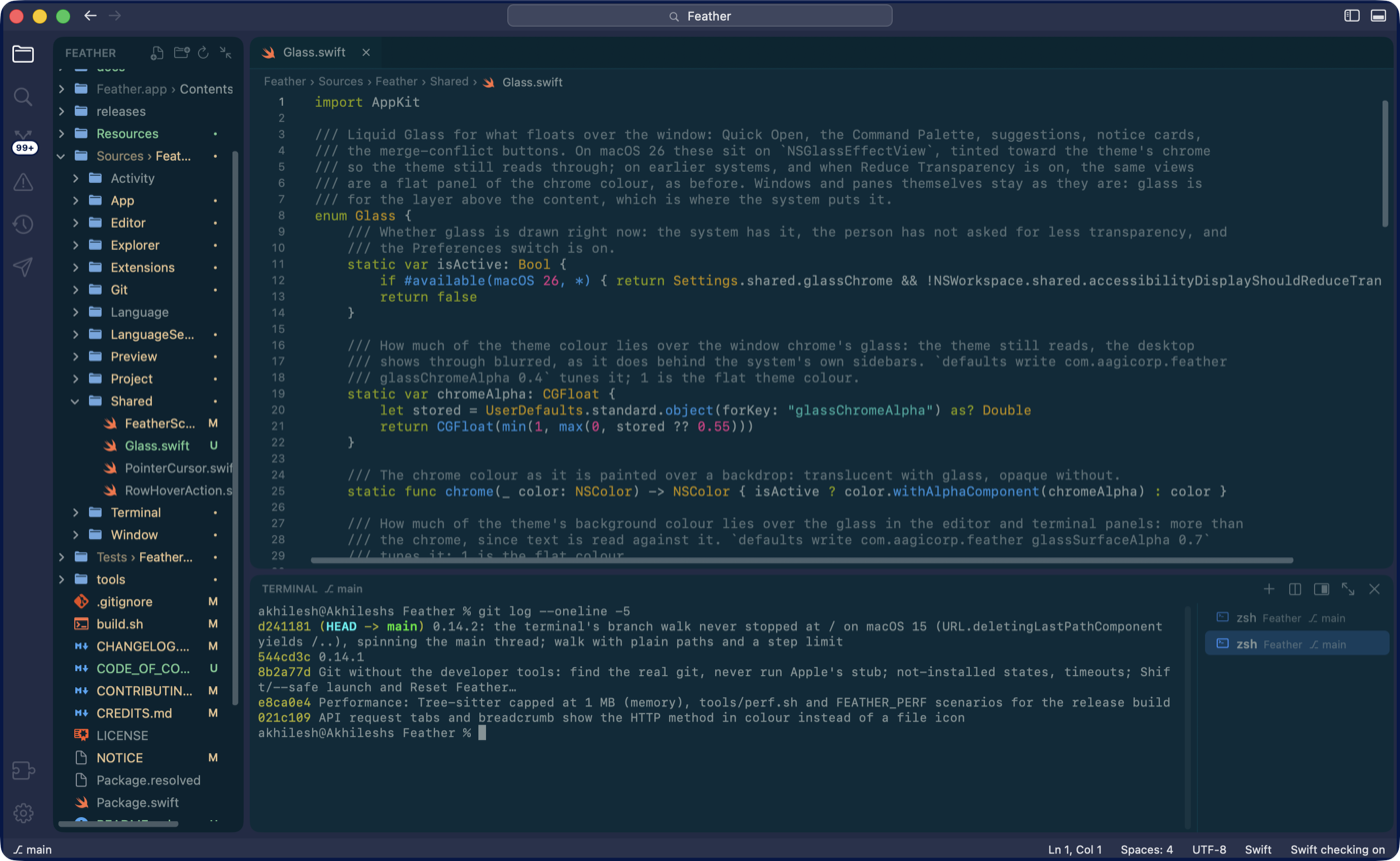This screenshot has height=861, width=1400.
Task: Toggle the terminal sessions side list
Action: pyautogui.click(x=1321, y=589)
